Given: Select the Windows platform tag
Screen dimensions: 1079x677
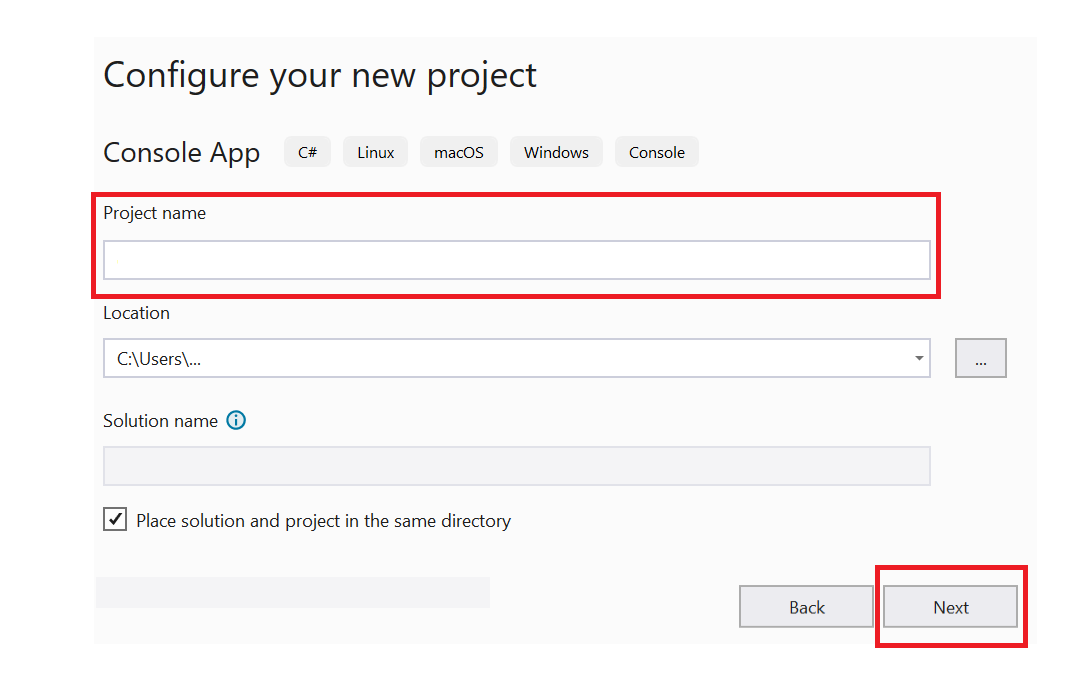Looking at the screenshot, I should click(556, 151).
